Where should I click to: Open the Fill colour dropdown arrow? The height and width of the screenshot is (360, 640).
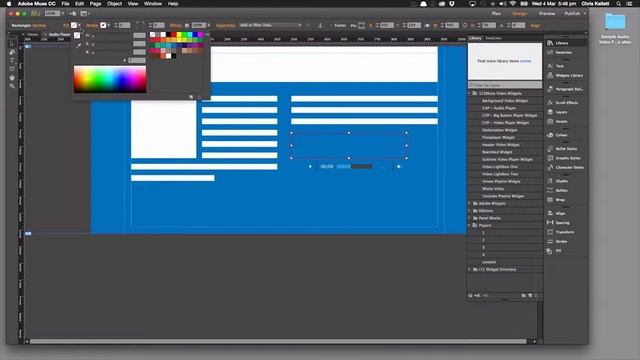(79, 25)
